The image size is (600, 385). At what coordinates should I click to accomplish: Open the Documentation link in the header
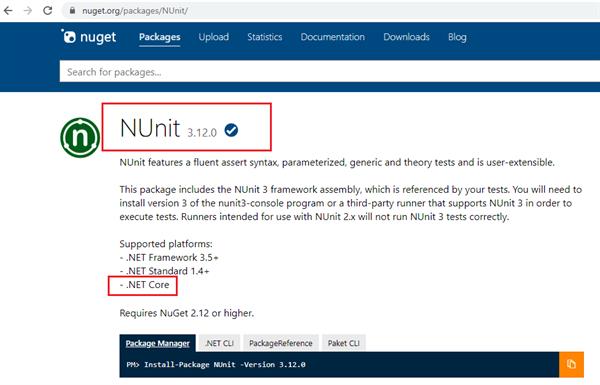[333, 37]
